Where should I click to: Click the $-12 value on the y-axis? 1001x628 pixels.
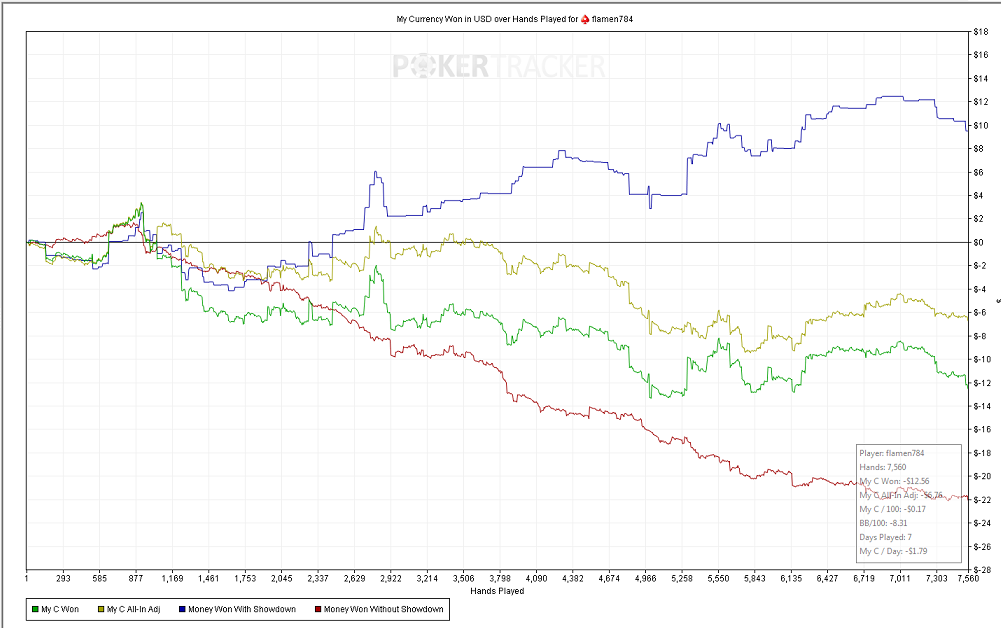coord(982,383)
